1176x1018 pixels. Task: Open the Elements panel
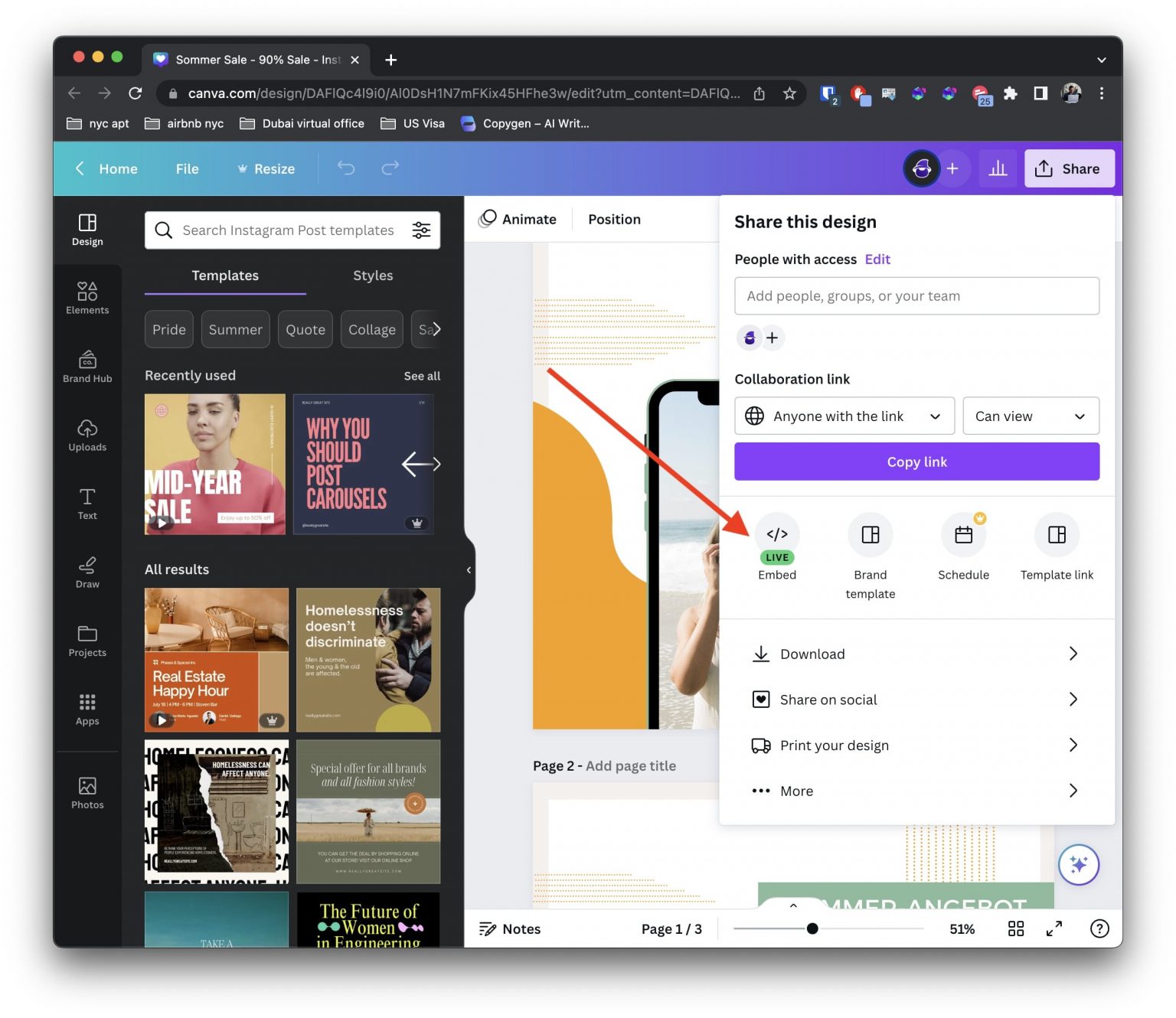click(87, 297)
